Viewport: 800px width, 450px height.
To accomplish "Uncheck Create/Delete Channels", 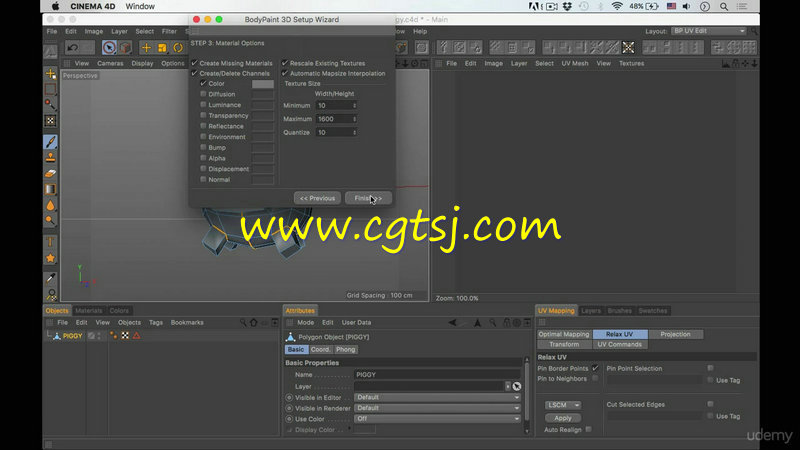I will (194, 73).
